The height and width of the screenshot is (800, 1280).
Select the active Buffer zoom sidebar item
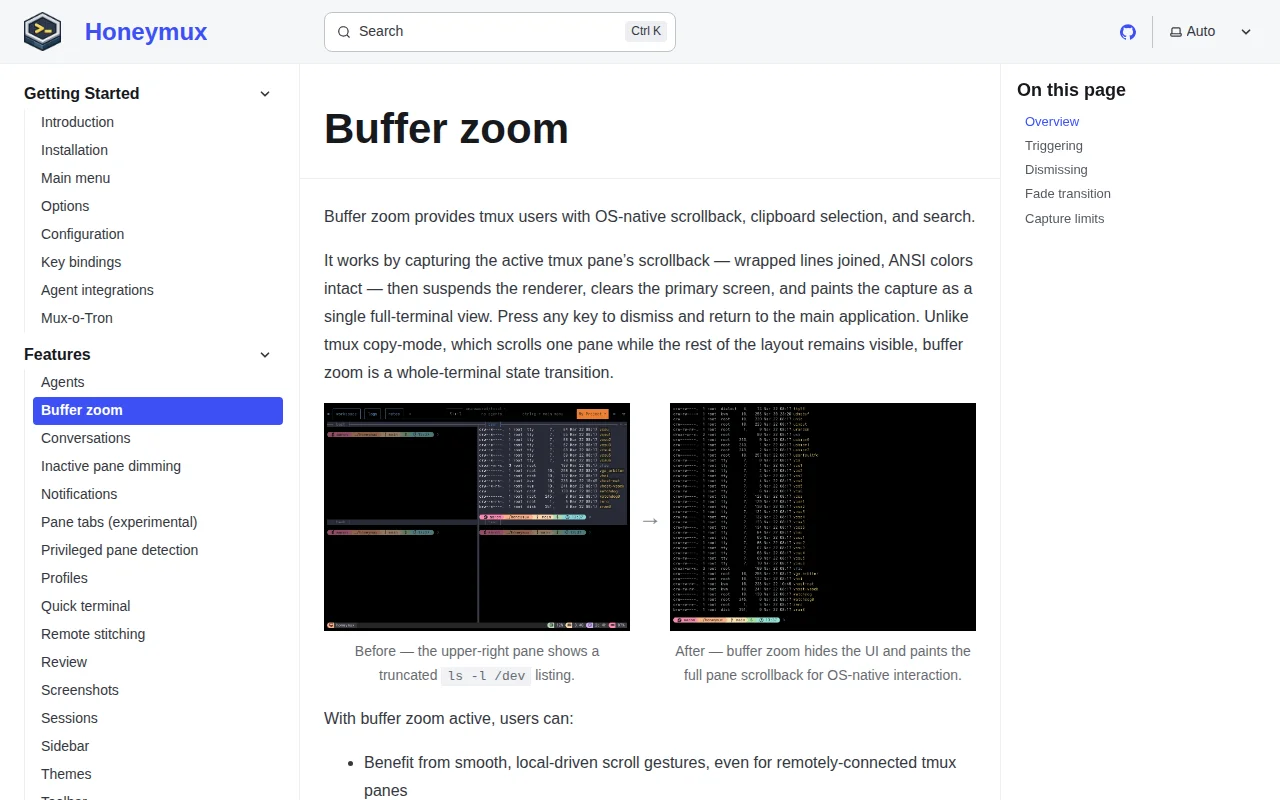tap(158, 410)
